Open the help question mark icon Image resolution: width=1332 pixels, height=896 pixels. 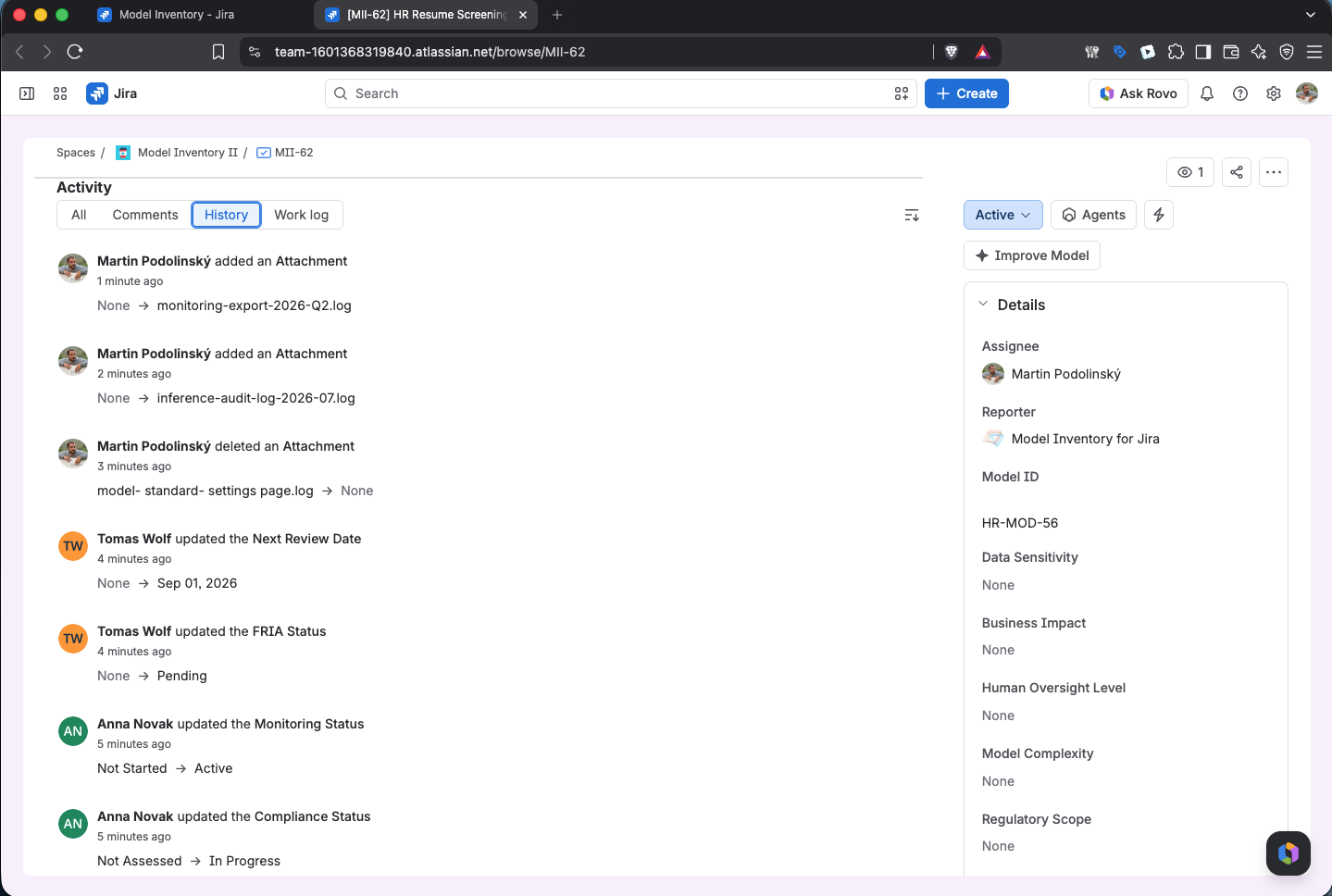(1240, 93)
